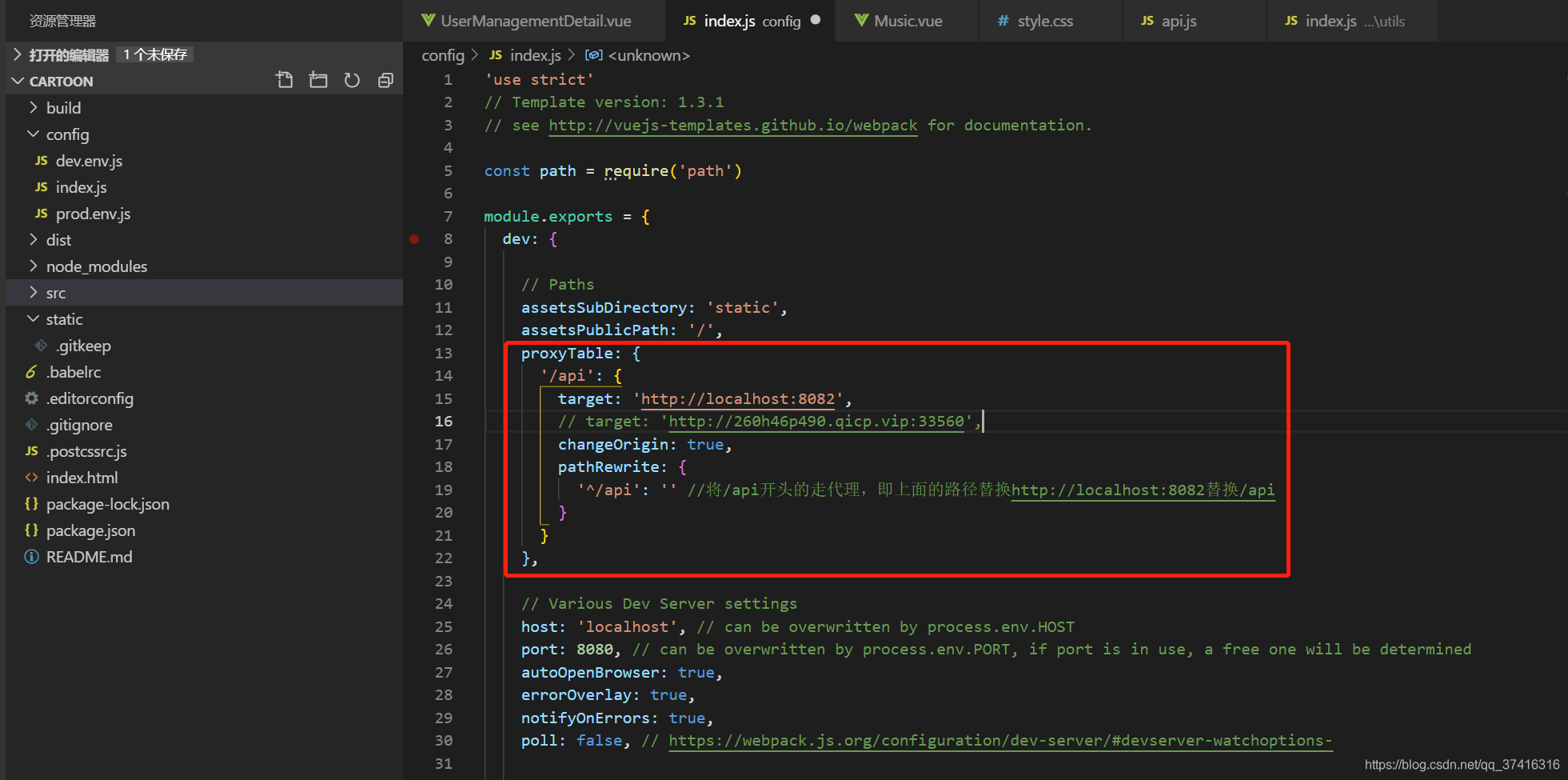Screen dimensions: 1568x780
Task: Click <unknown> symbol in the breadcrumb
Action: pyautogui.click(x=648, y=55)
